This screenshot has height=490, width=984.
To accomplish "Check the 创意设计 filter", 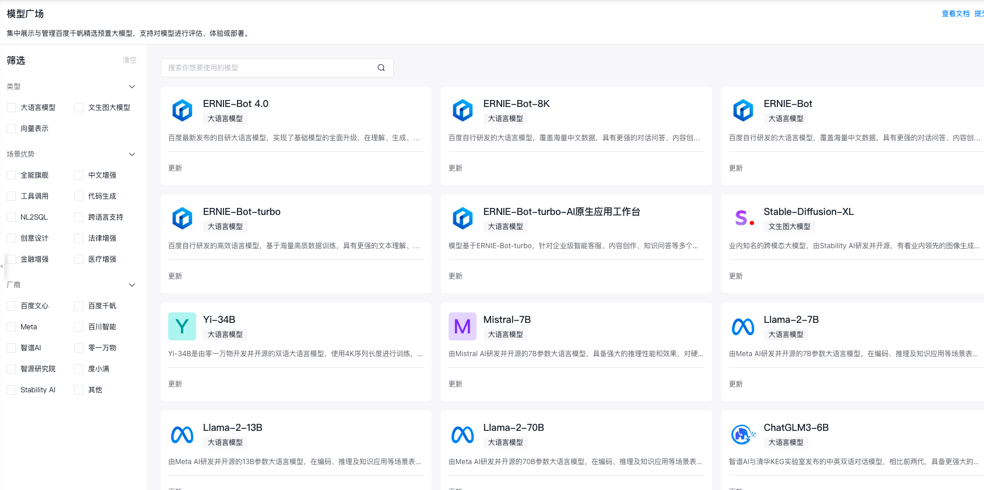I will pyautogui.click(x=11, y=238).
